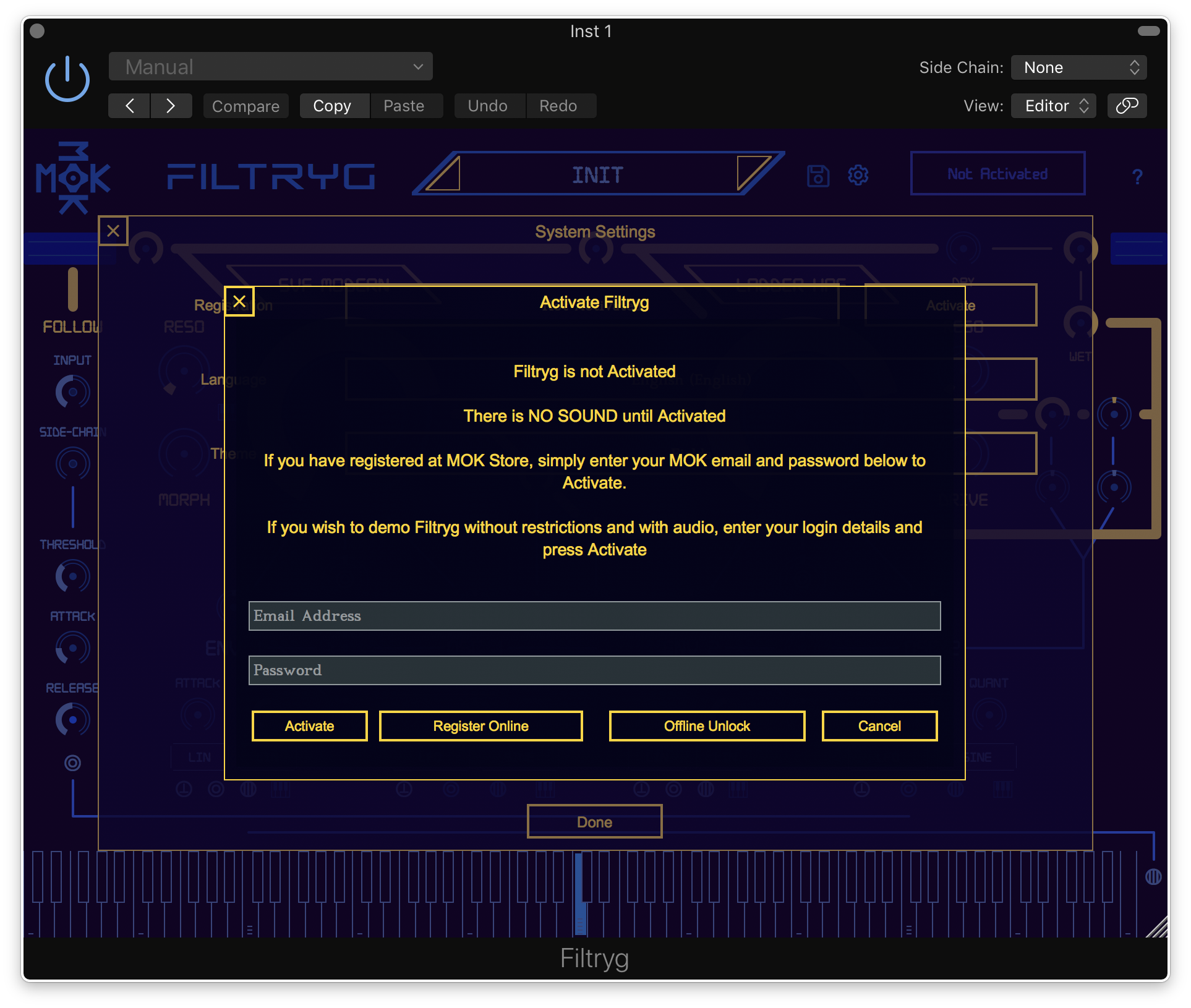Click Undo in the toolbar
Image resolution: width=1191 pixels, height=1008 pixels.
(x=487, y=106)
